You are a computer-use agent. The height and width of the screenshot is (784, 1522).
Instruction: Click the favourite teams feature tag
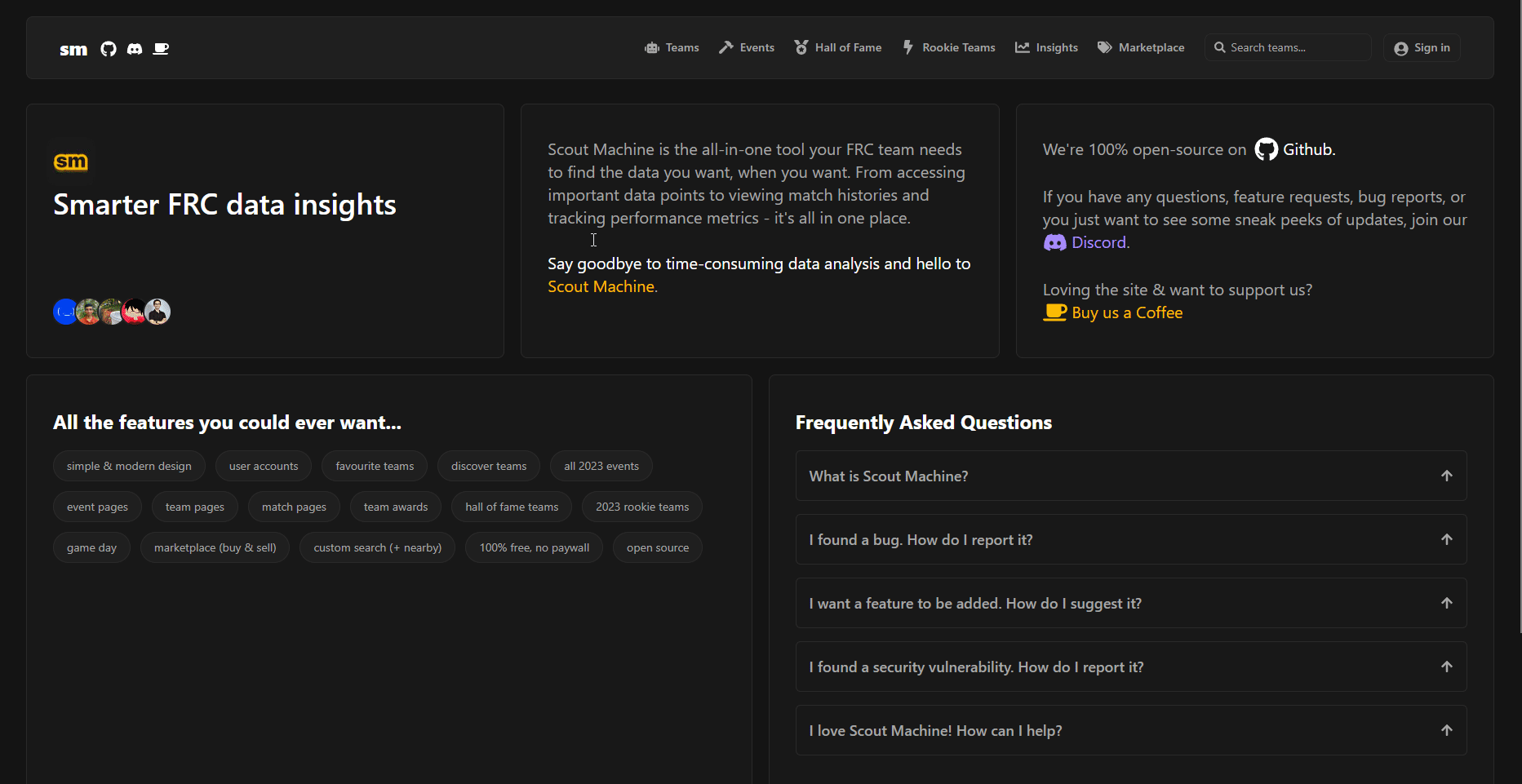pyautogui.click(x=375, y=466)
